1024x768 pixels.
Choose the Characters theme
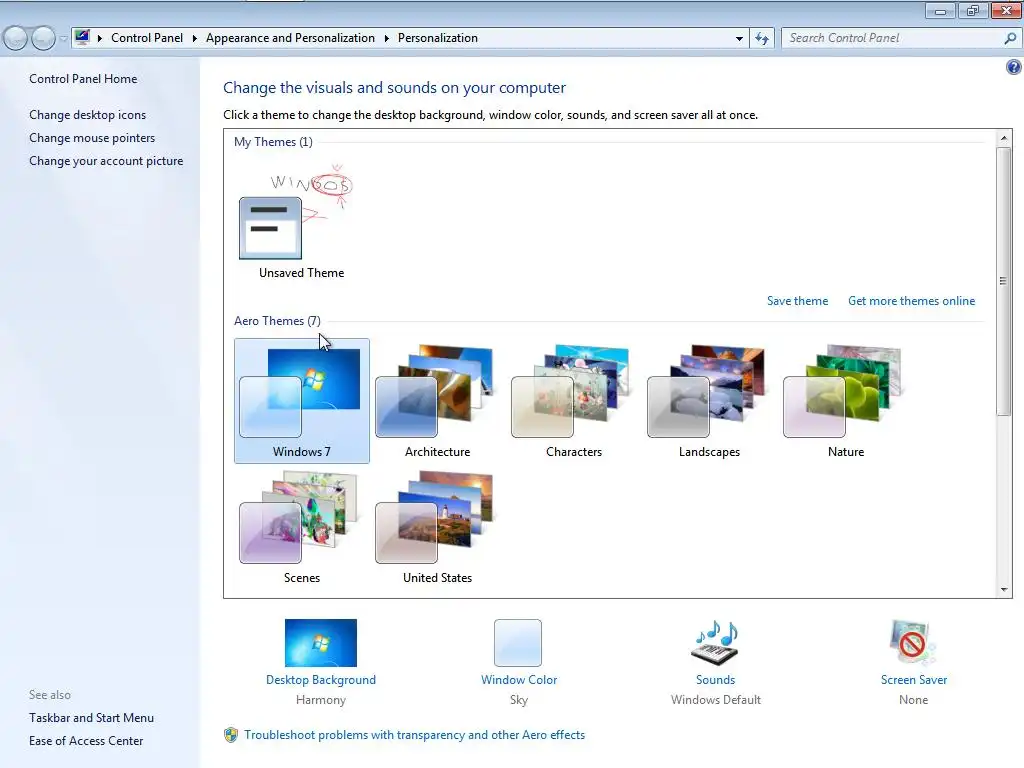click(573, 401)
